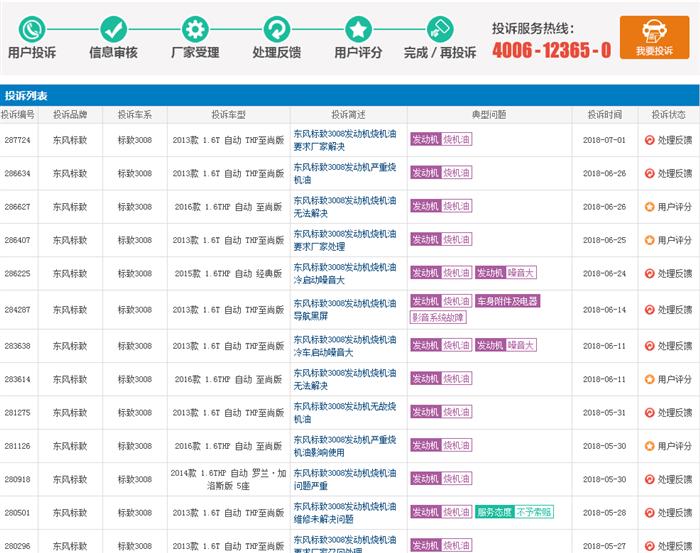The height and width of the screenshot is (553, 700).
Task: Click the orange 我要投诉 button
Action: point(654,37)
